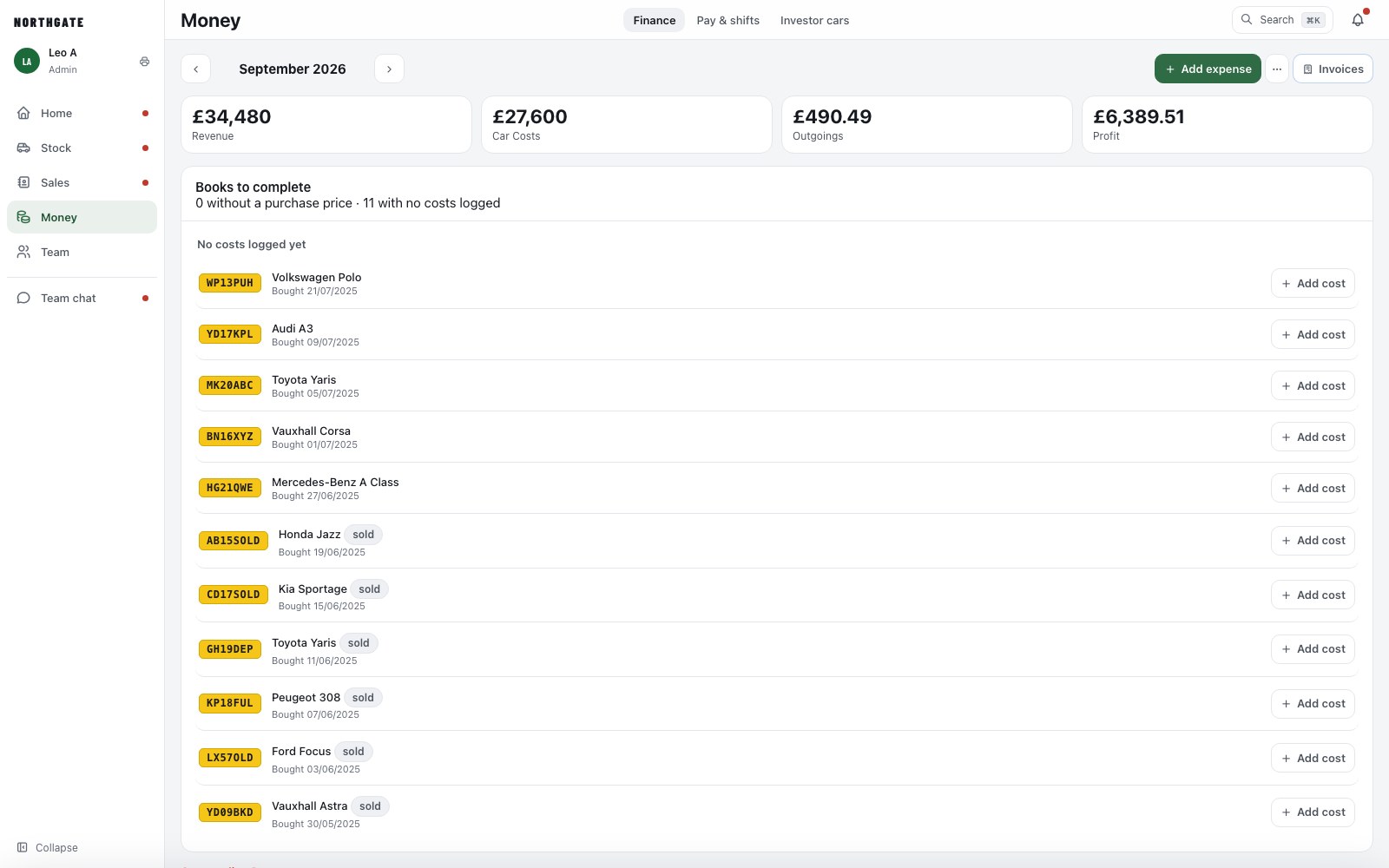Click the WP13PUH number plate

230,283
